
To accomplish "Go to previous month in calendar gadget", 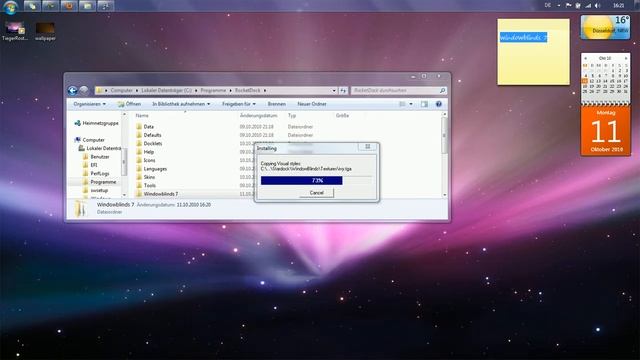I will tap(585, 58).
